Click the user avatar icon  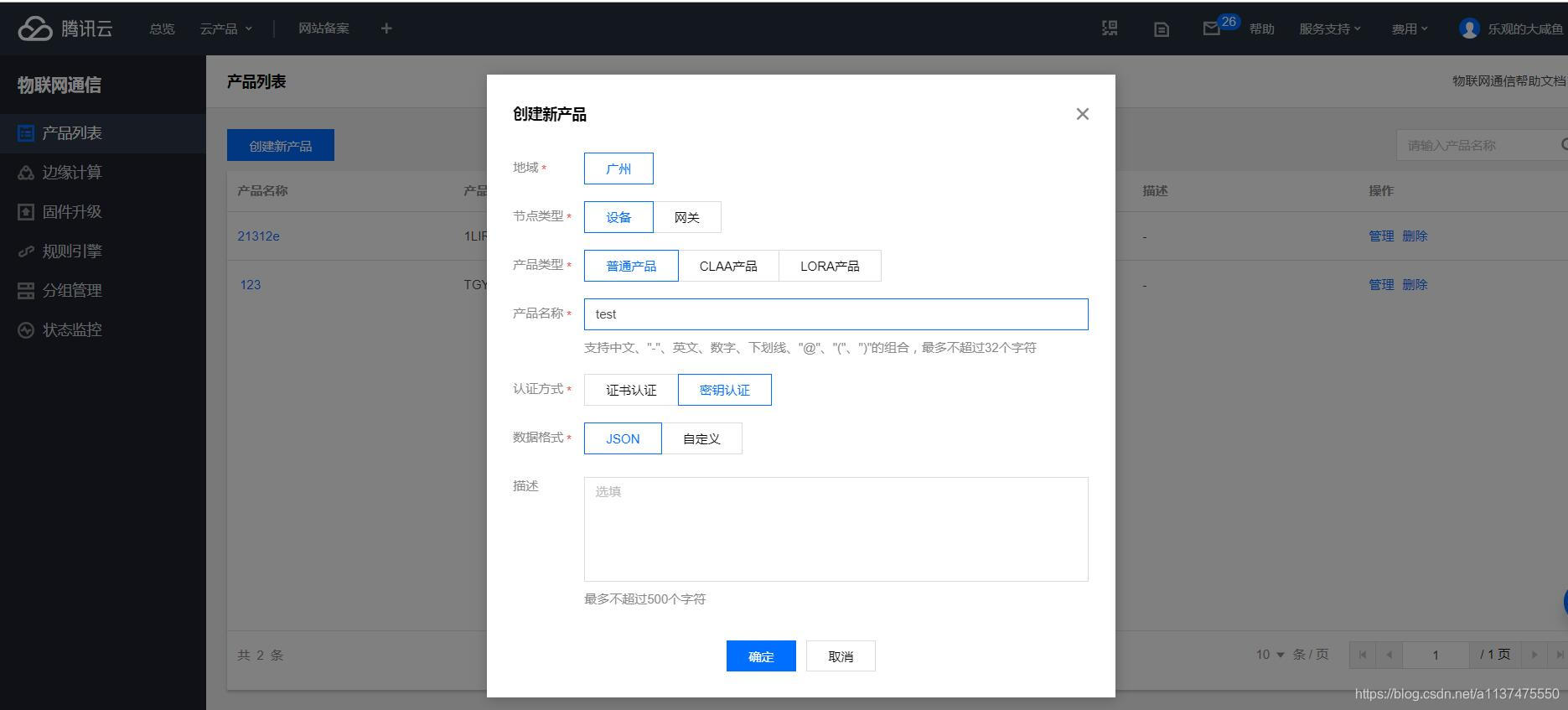pyautogui.click(x=1469, y=29)
